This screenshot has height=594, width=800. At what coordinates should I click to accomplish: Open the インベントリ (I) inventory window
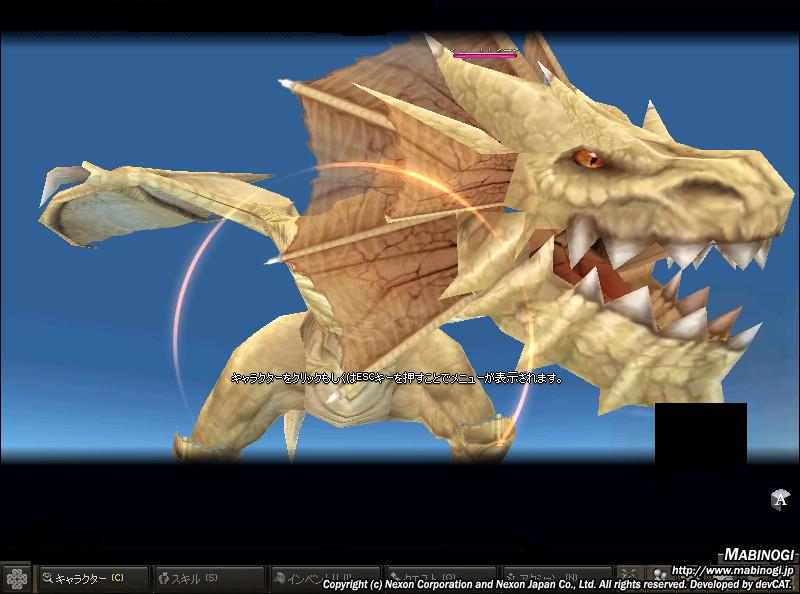point(325,579)
